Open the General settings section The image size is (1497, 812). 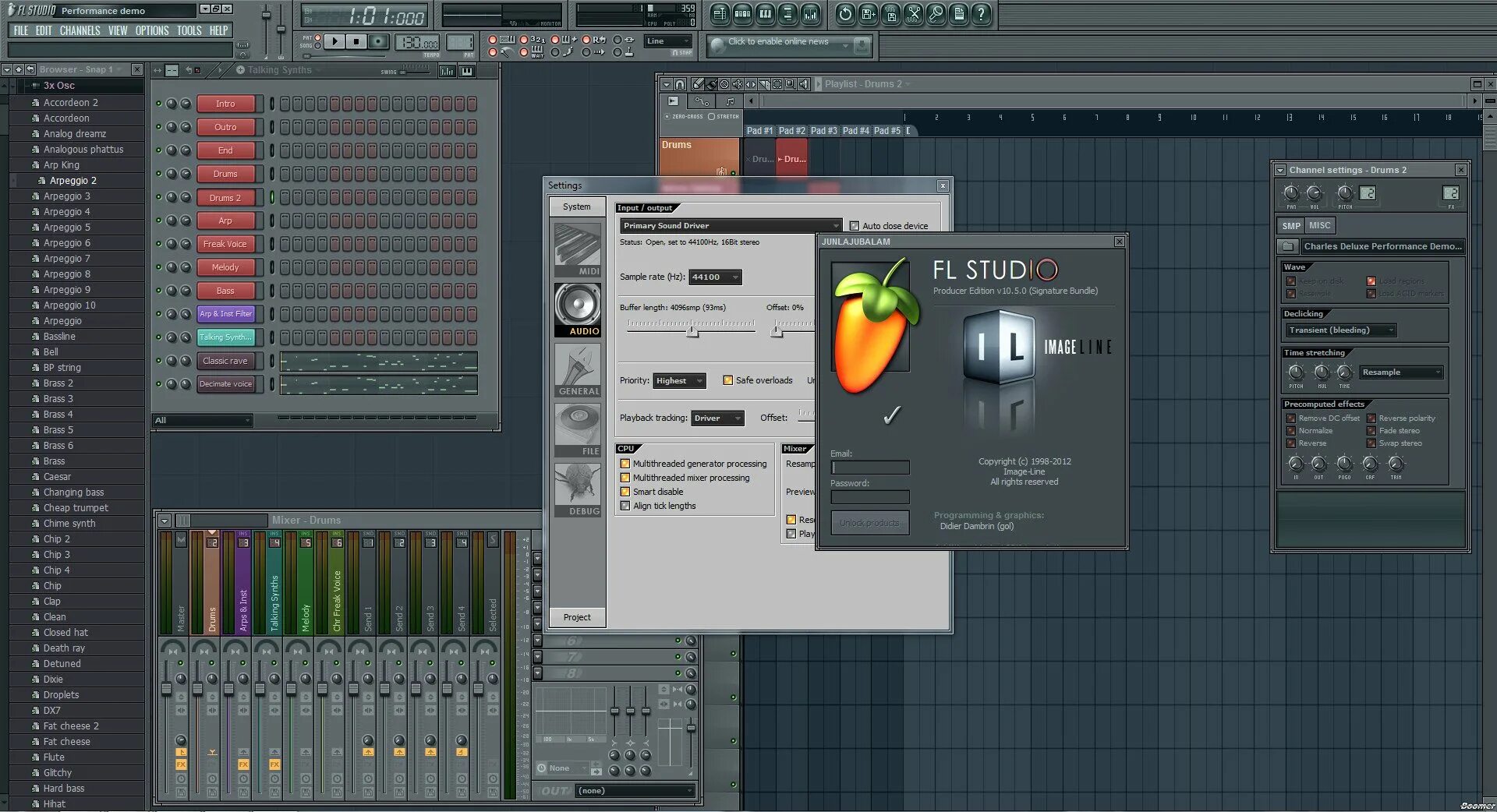(578, 369)
